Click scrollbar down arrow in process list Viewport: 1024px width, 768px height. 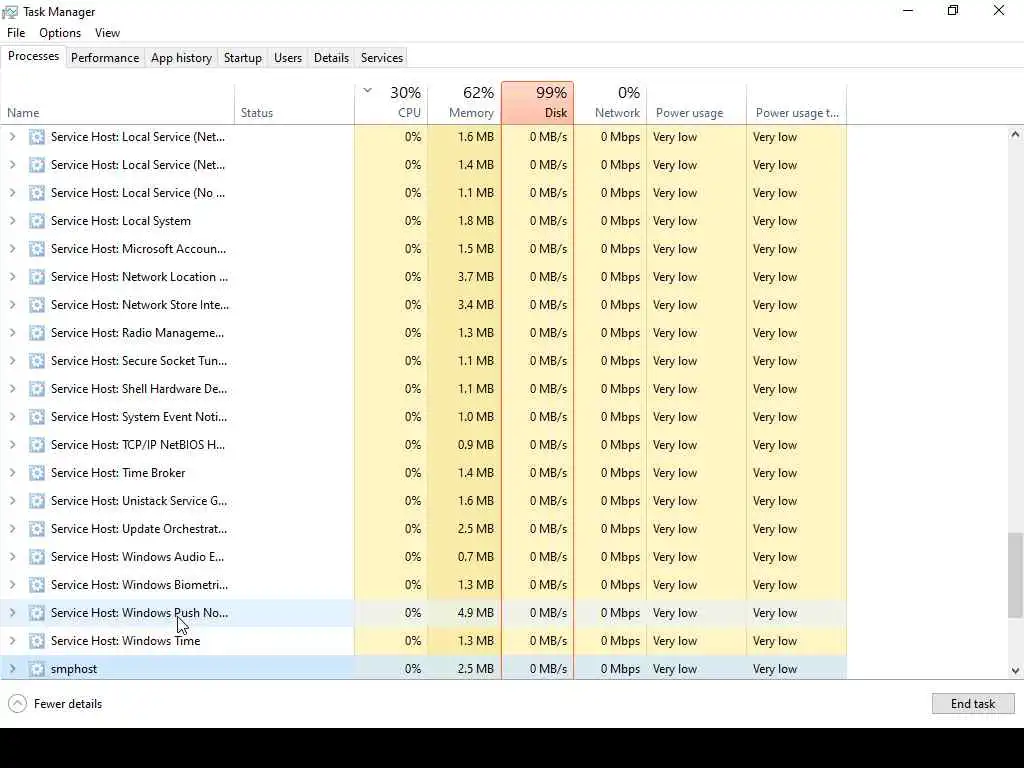pyautogui.click(x=1015, y=670)
